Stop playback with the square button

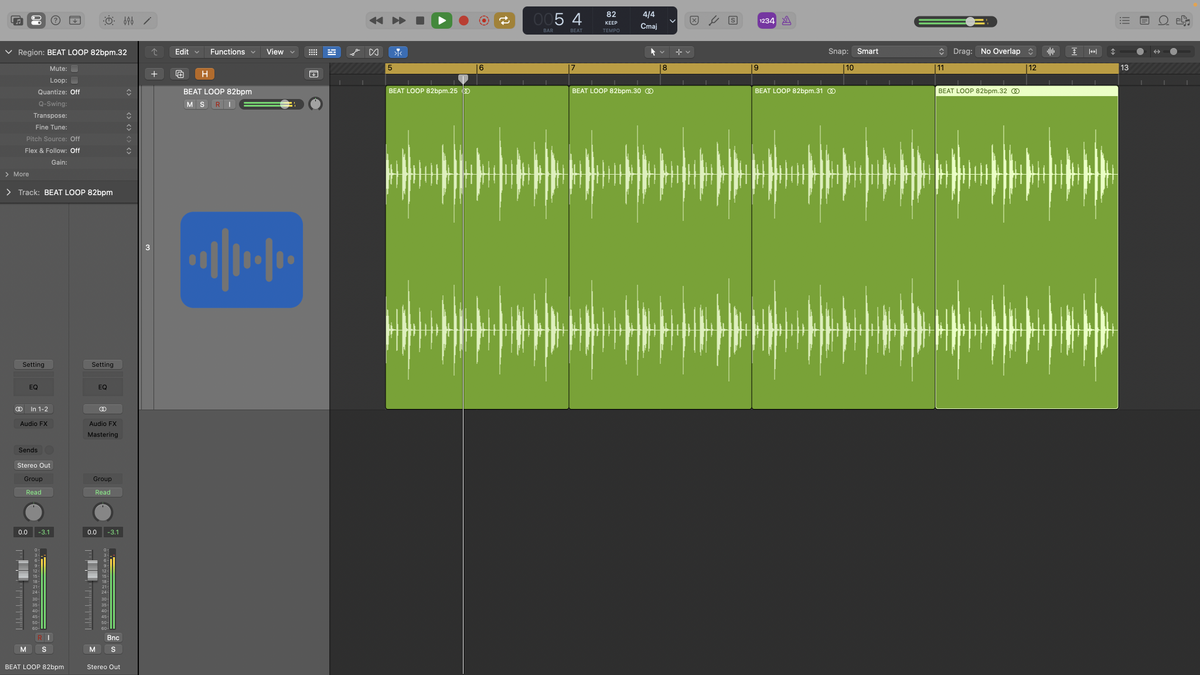(x=420, y=20)
